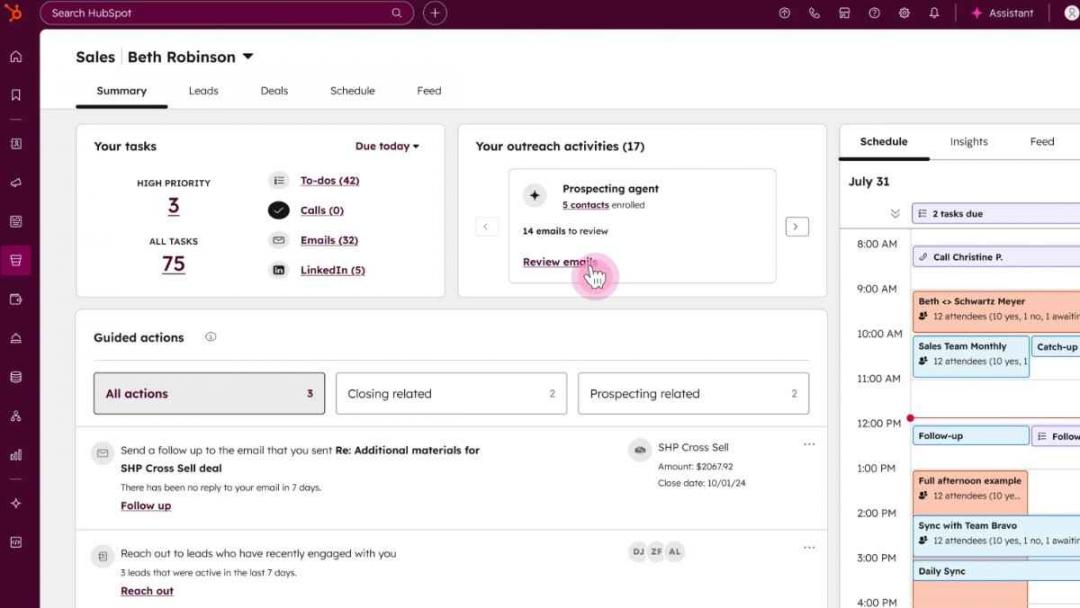Open the Service bell sidebar icon
Image resolution: width=1080 pixels, height=608 pixels.
pyautogui.click(x=16, y=338)
